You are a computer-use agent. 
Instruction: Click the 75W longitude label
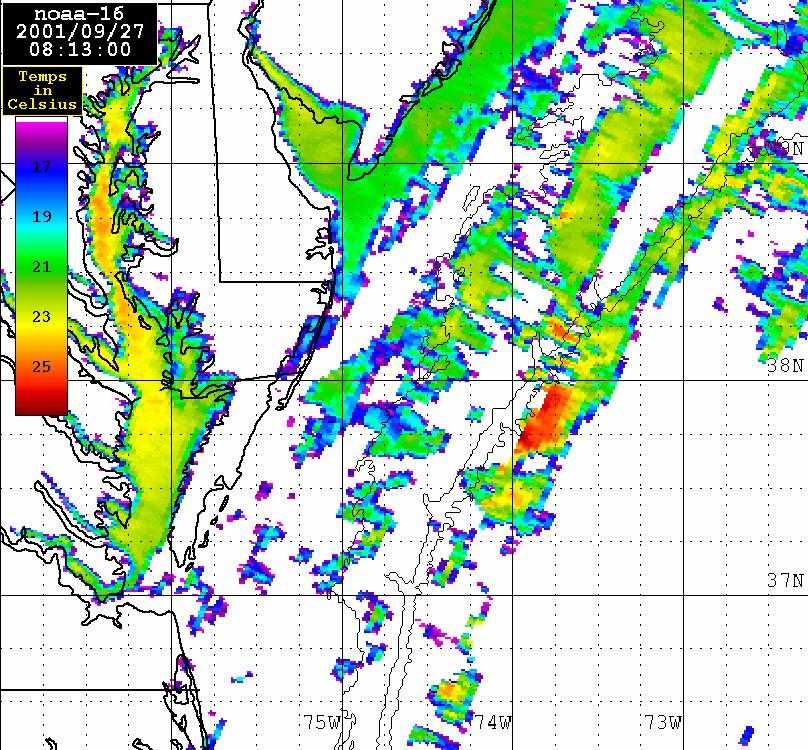pyautogui.click(x=322, y=722)
